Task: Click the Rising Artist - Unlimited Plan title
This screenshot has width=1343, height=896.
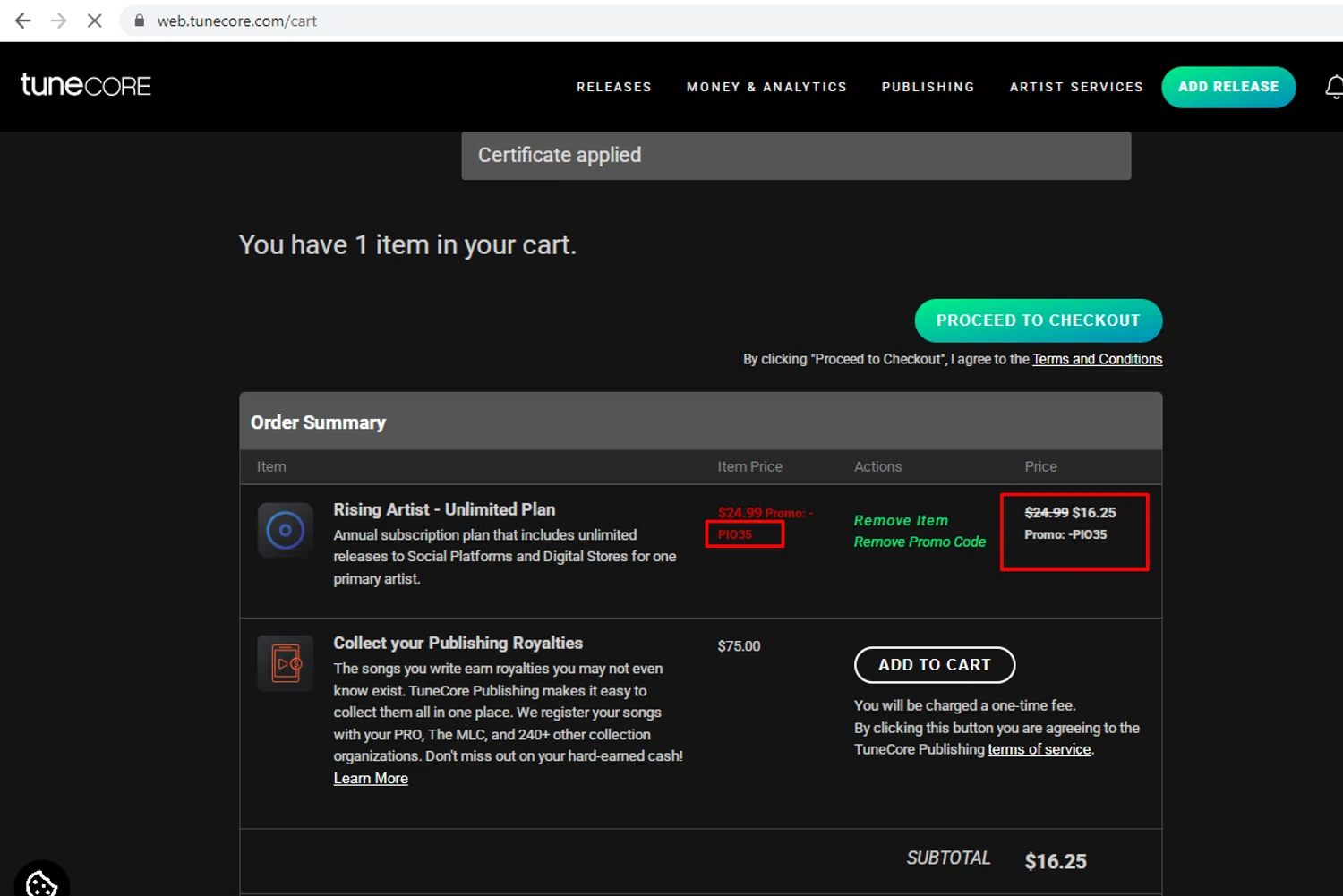Action: pos(444,509)
